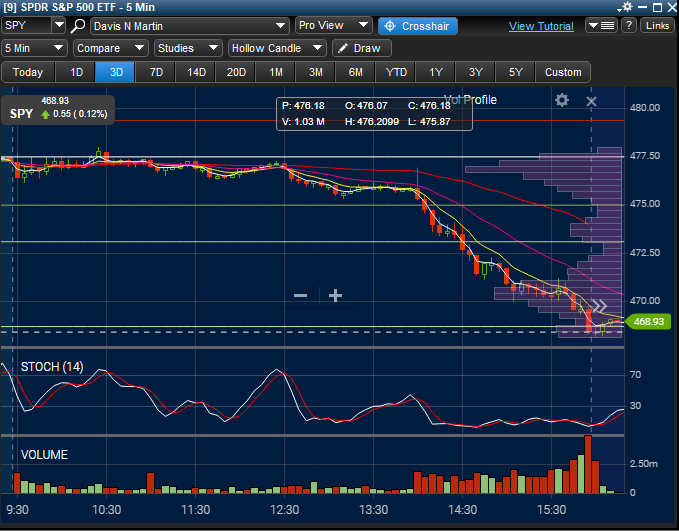Screen dimensions: 679x531
Task: Click the 15:30 time axis label
Action: click(x=551, y=510)
